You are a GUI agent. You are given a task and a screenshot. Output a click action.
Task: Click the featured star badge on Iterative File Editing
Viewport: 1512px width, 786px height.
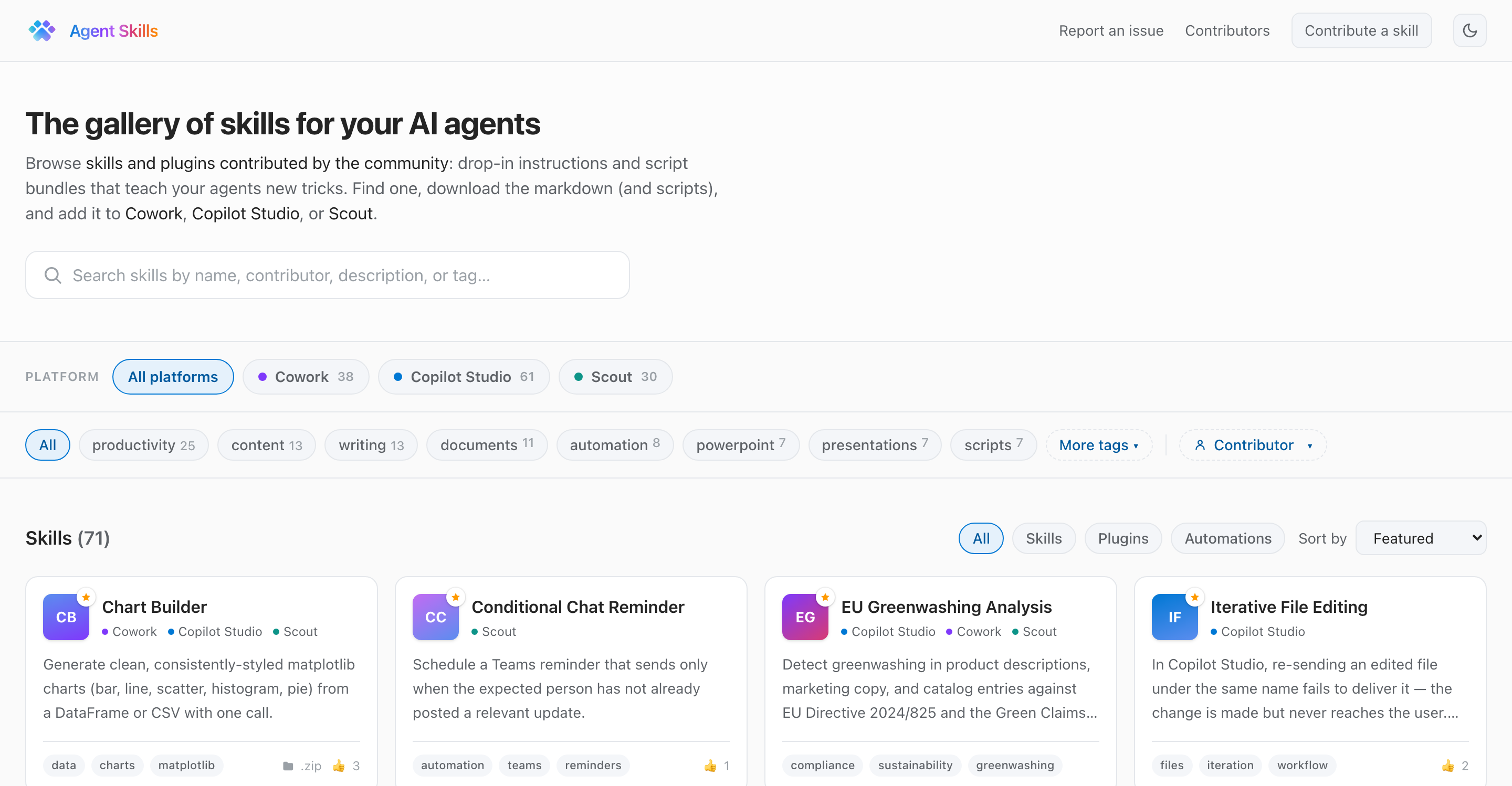1194,597
